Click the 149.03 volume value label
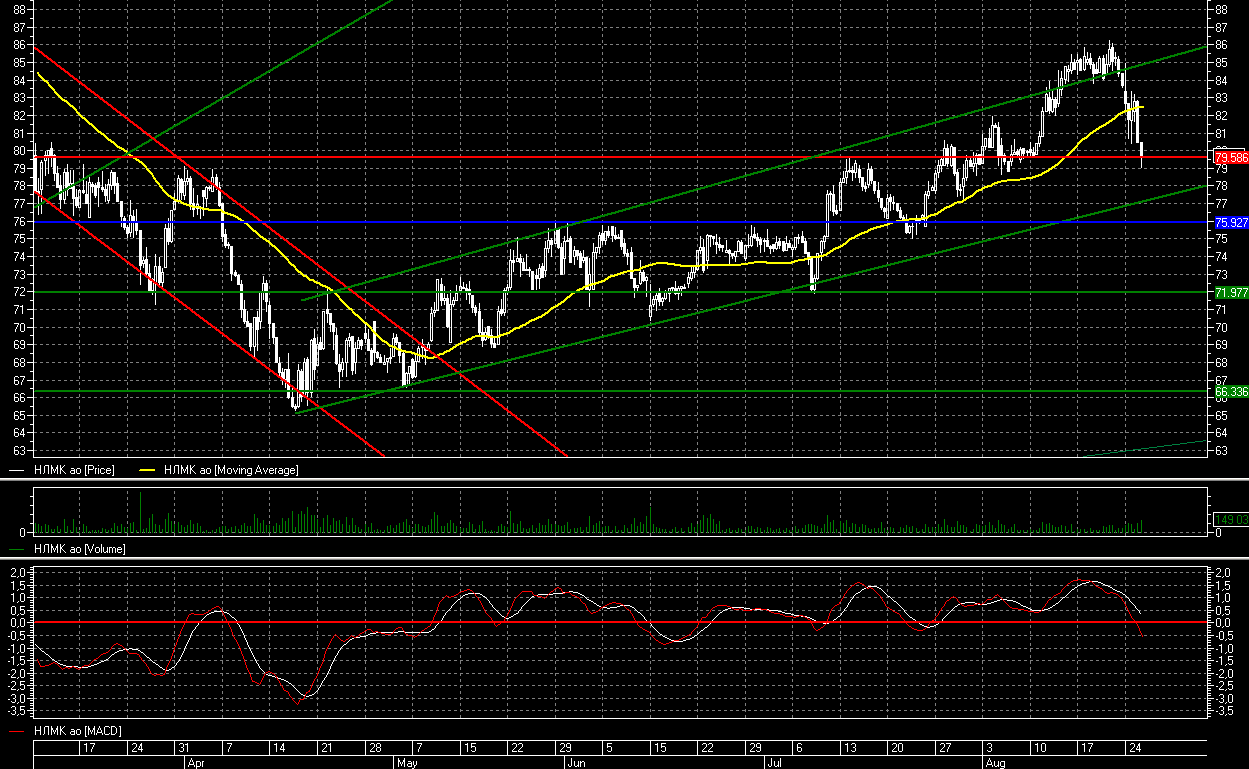Viewport: 1249px width, 769px height. coord(1230,519)
